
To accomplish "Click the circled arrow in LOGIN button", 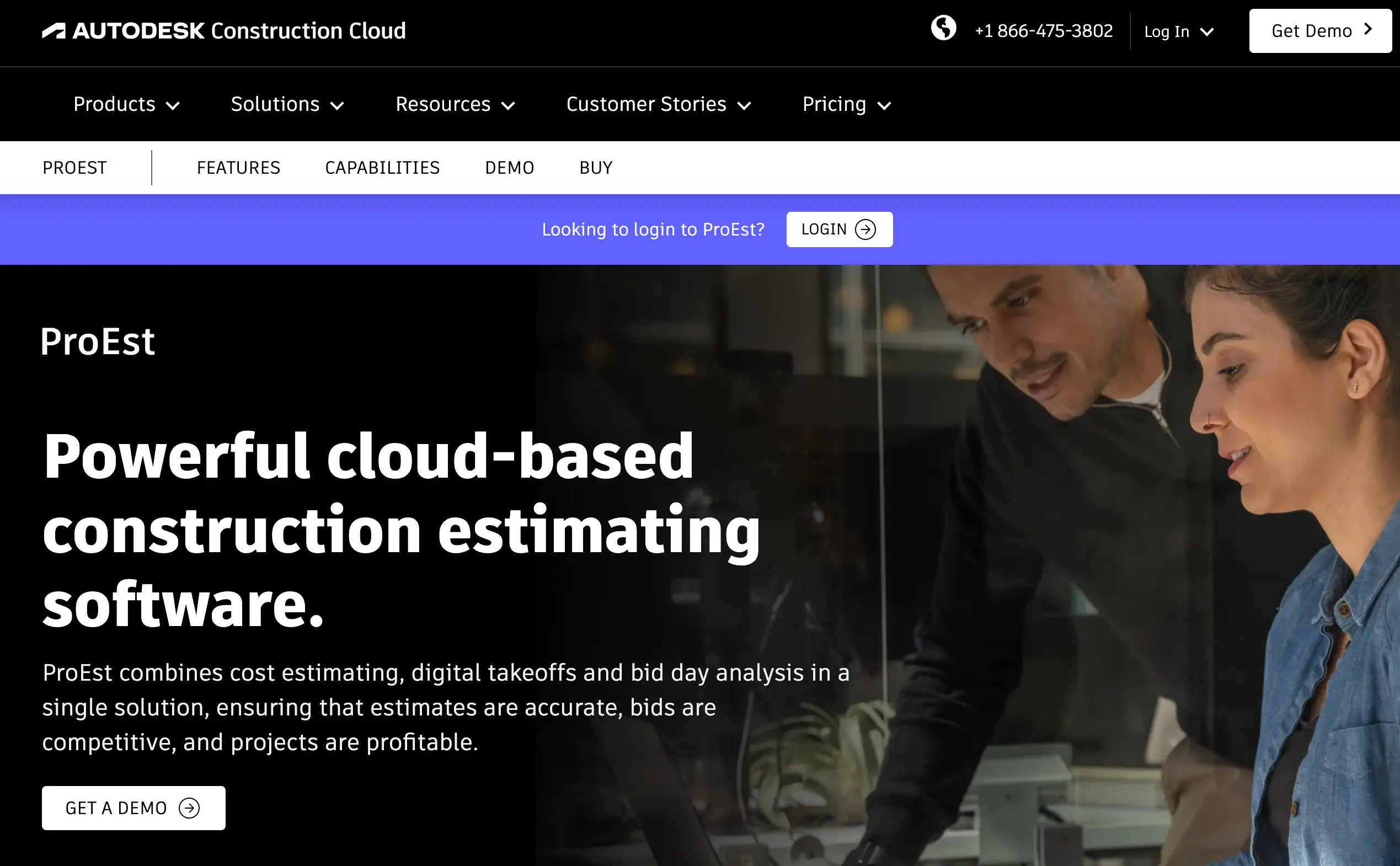I will (x=865, y=229).
